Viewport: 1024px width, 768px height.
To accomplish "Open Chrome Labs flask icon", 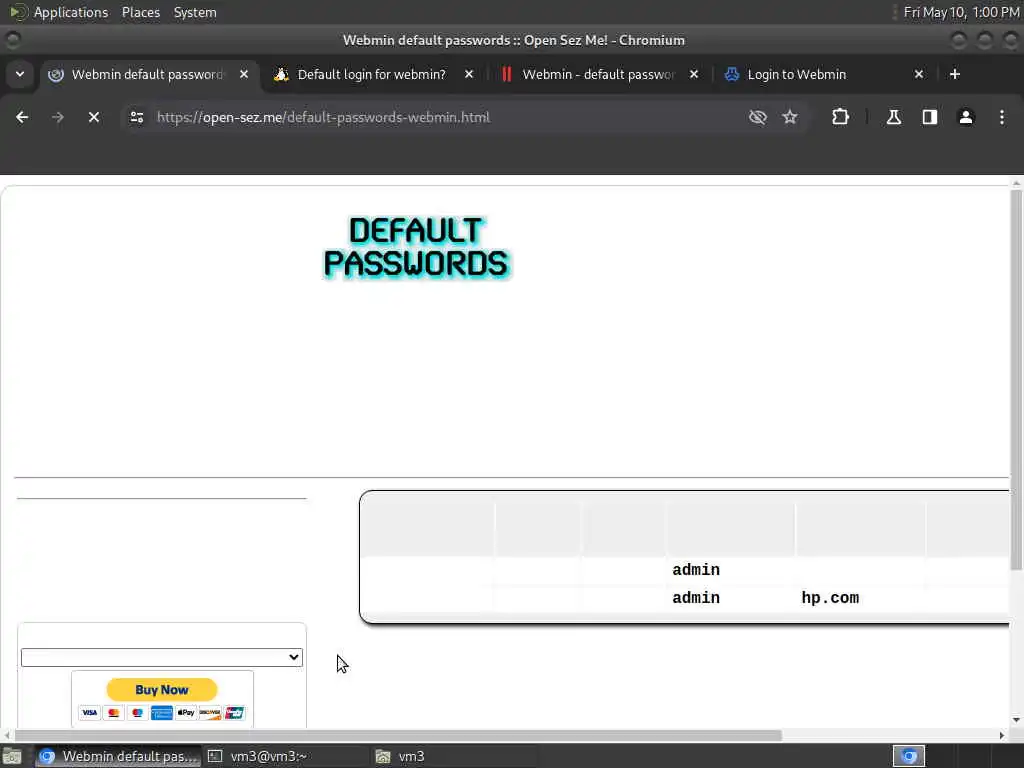I will (893, 117).
